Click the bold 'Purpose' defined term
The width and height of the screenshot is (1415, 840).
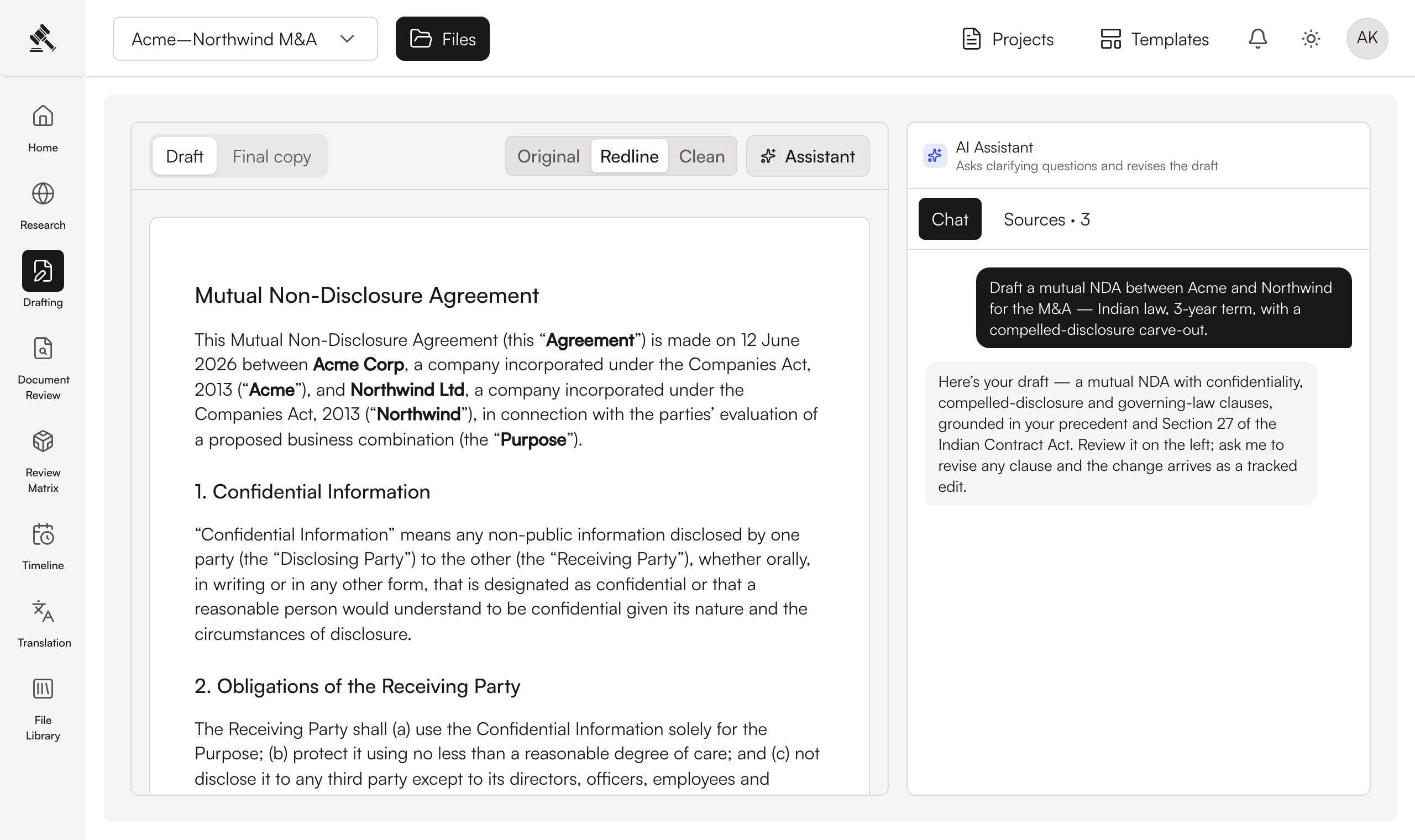(x=533, y=439)
